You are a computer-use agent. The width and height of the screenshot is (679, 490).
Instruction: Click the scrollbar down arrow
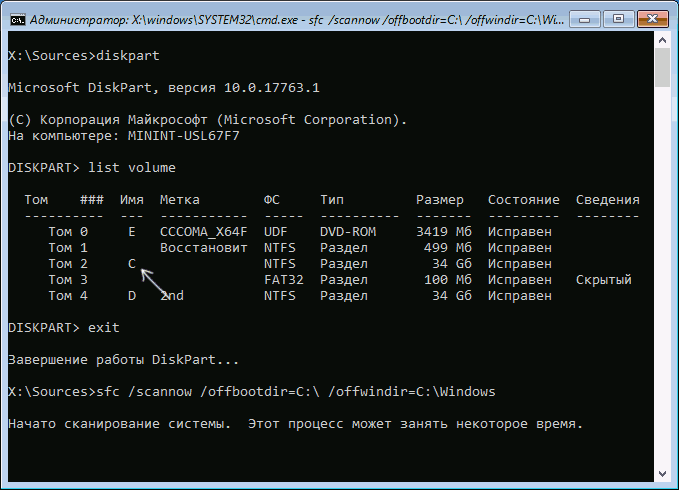(x=662, y=474)
